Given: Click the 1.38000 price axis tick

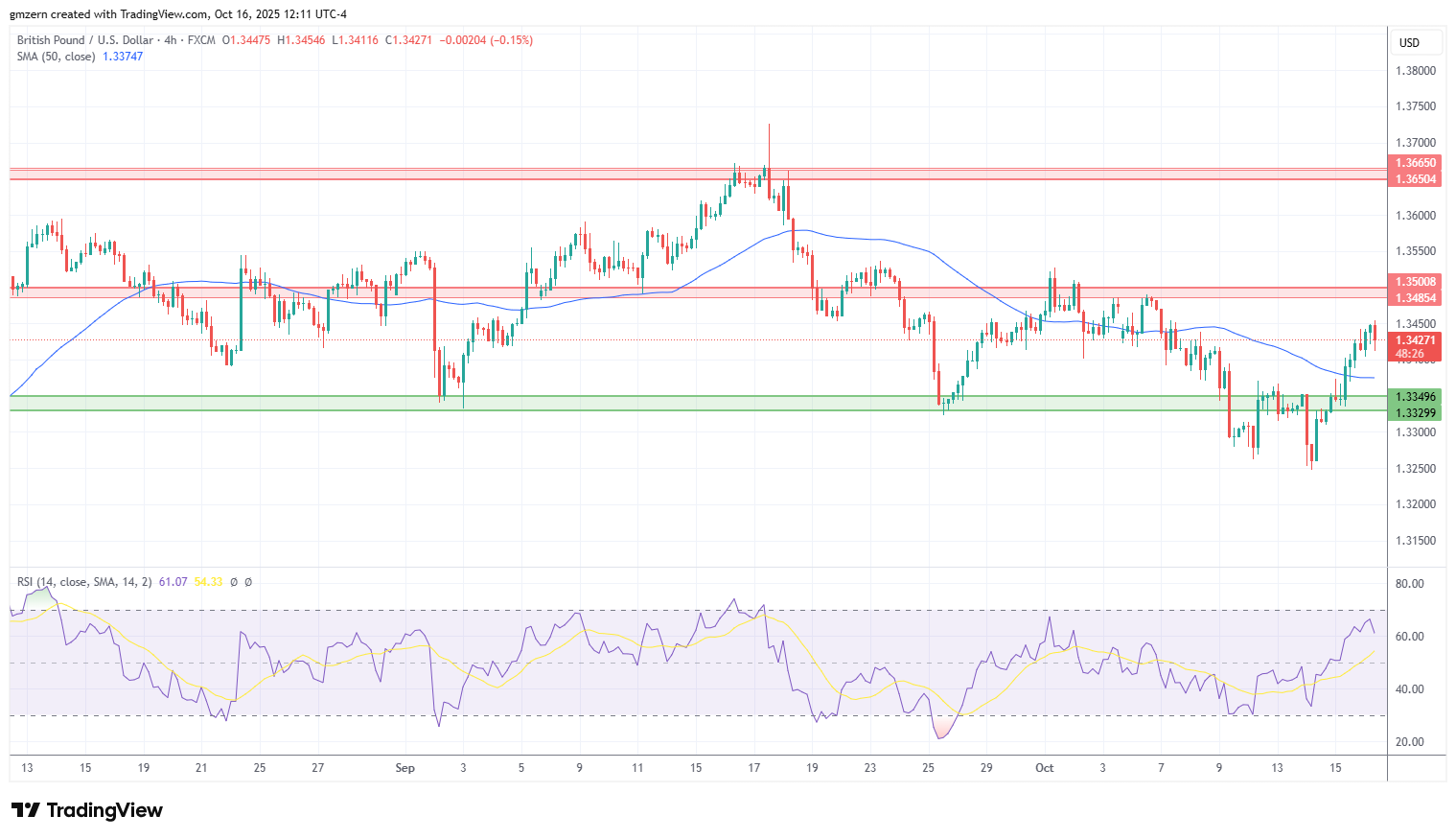Looking at the screenshot, I should [x=1415, y=71].
